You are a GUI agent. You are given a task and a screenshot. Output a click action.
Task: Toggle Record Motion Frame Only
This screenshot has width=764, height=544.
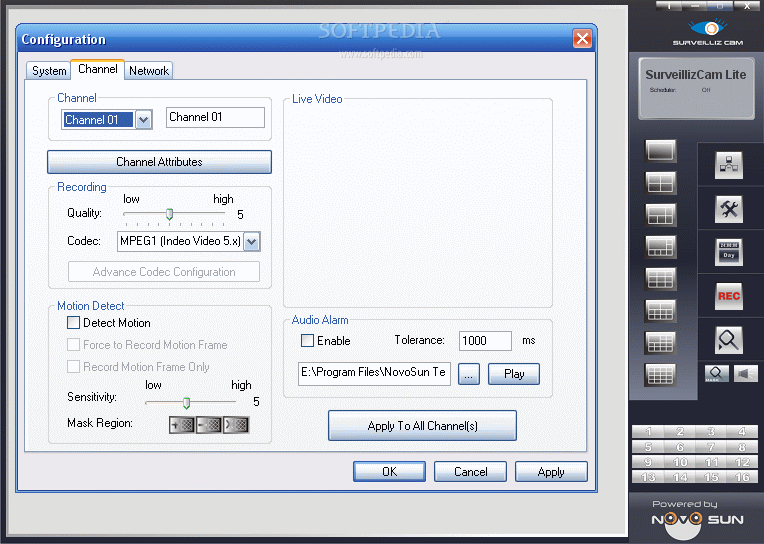[74, 367]
